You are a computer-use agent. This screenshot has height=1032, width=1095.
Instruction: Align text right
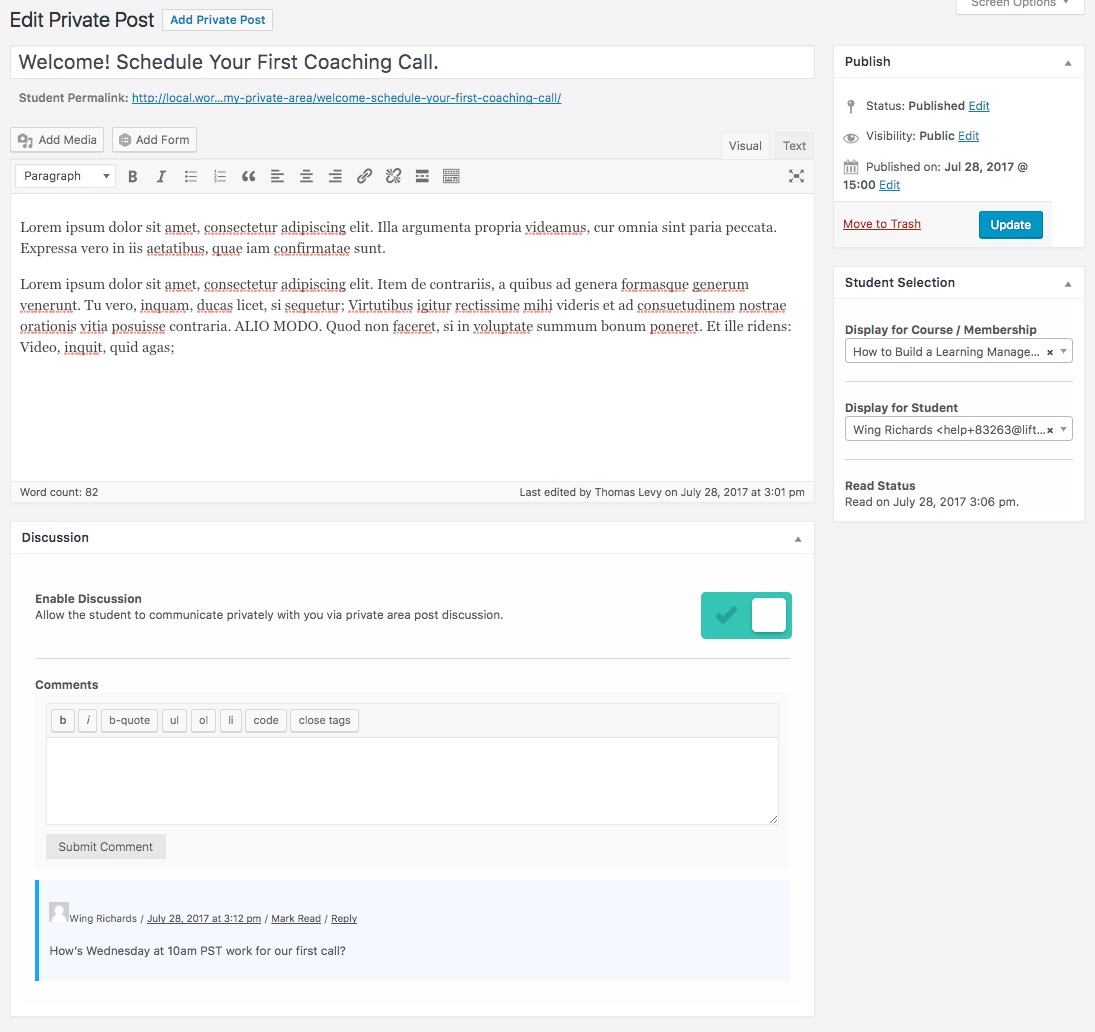pyautogui.click(x=335, y=177)
